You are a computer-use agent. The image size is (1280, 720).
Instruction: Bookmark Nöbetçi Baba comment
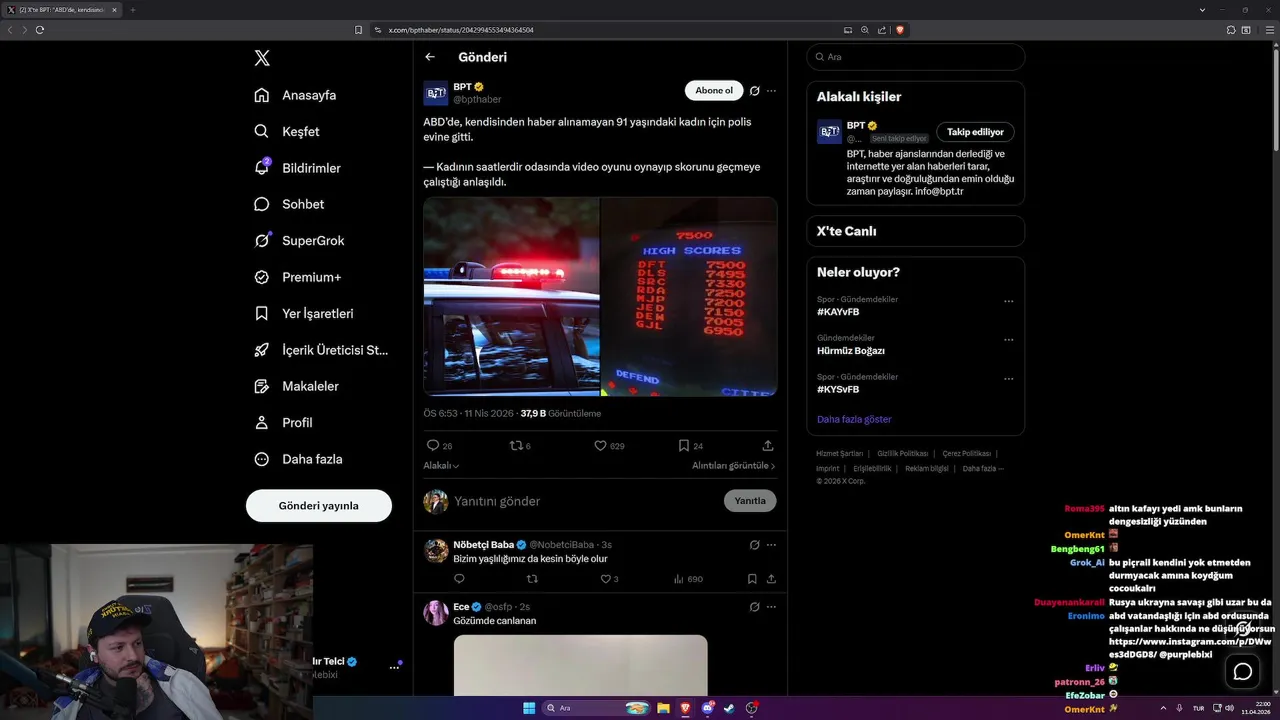click(x=752, y=579)
